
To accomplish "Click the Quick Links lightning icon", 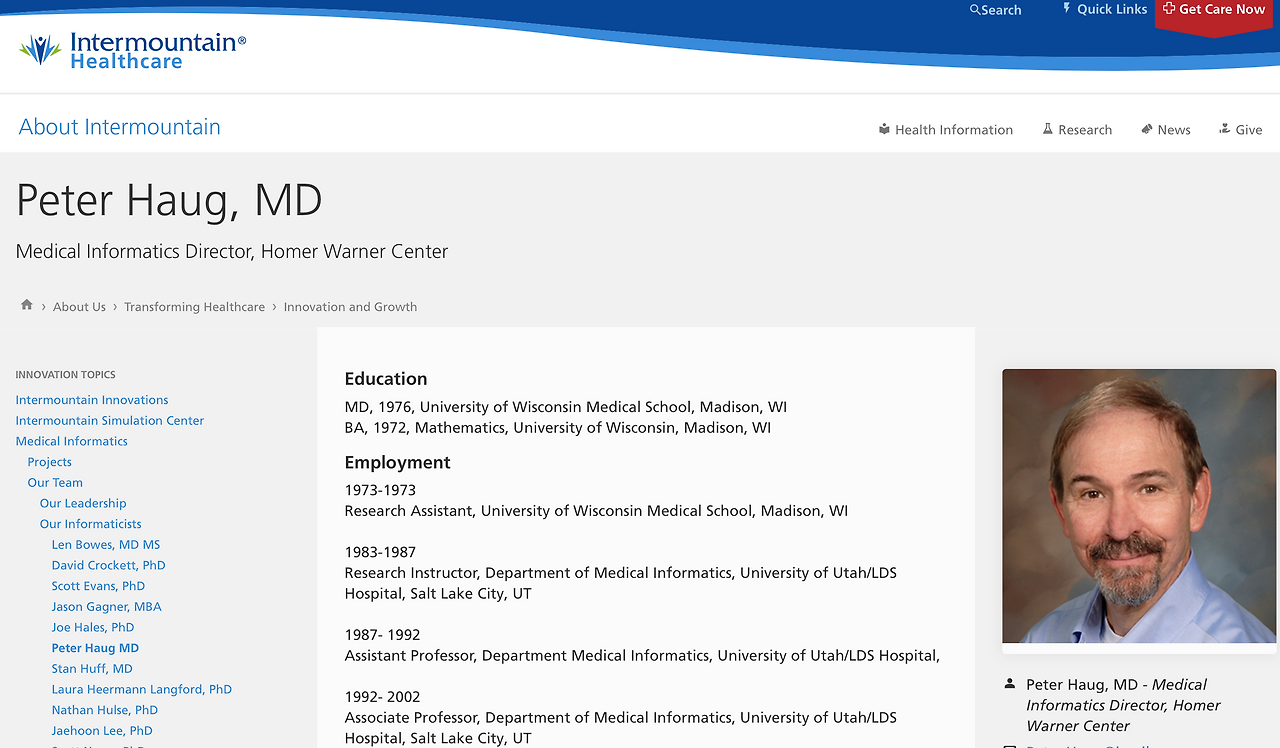I will (1066, 8).
